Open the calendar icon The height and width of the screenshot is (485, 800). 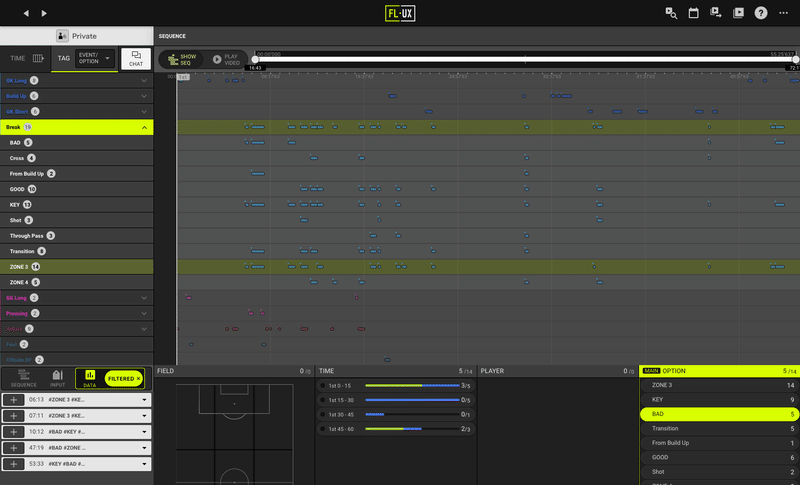tap(693, 13)
